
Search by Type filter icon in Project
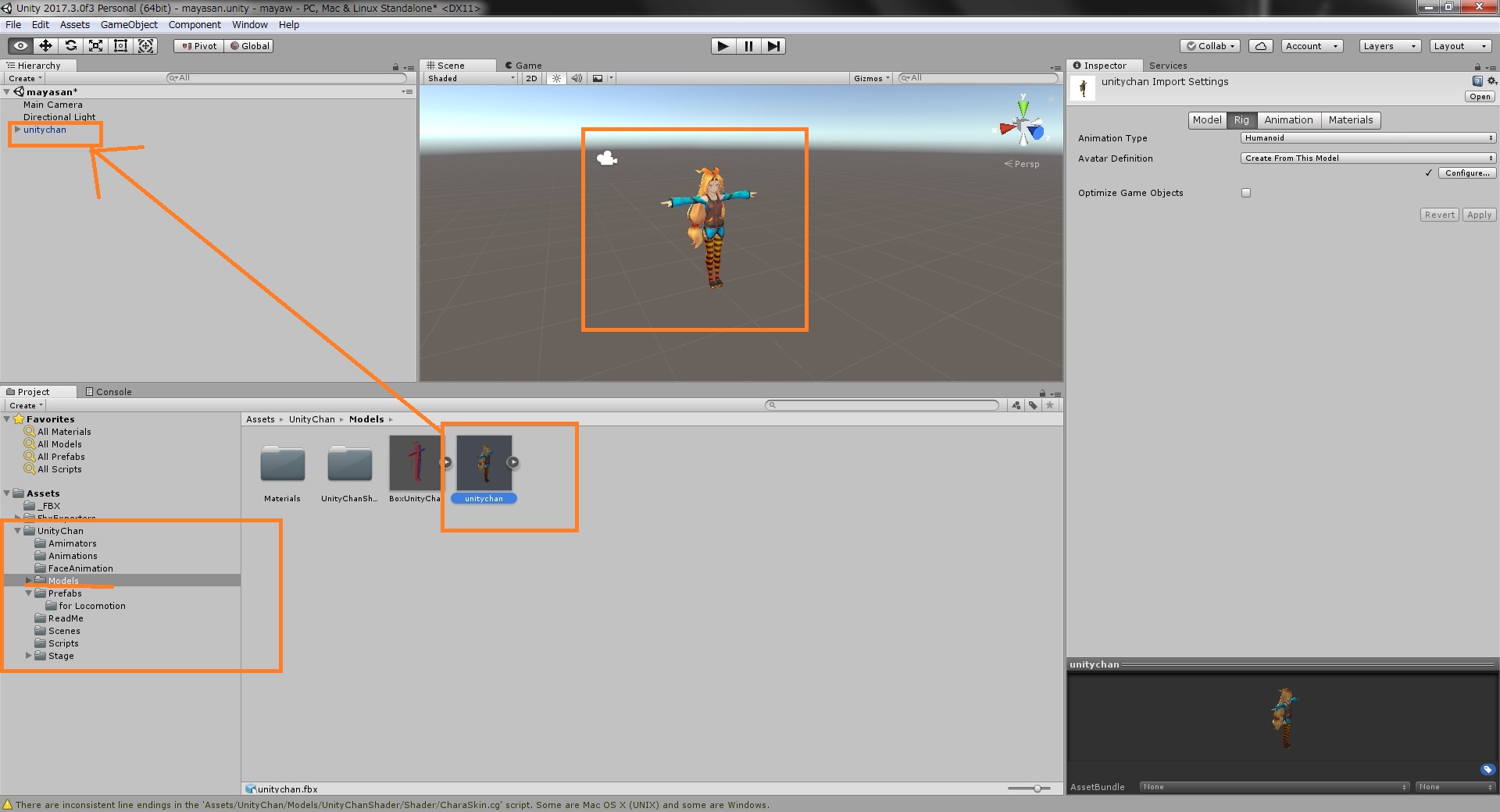point(1016,405)
